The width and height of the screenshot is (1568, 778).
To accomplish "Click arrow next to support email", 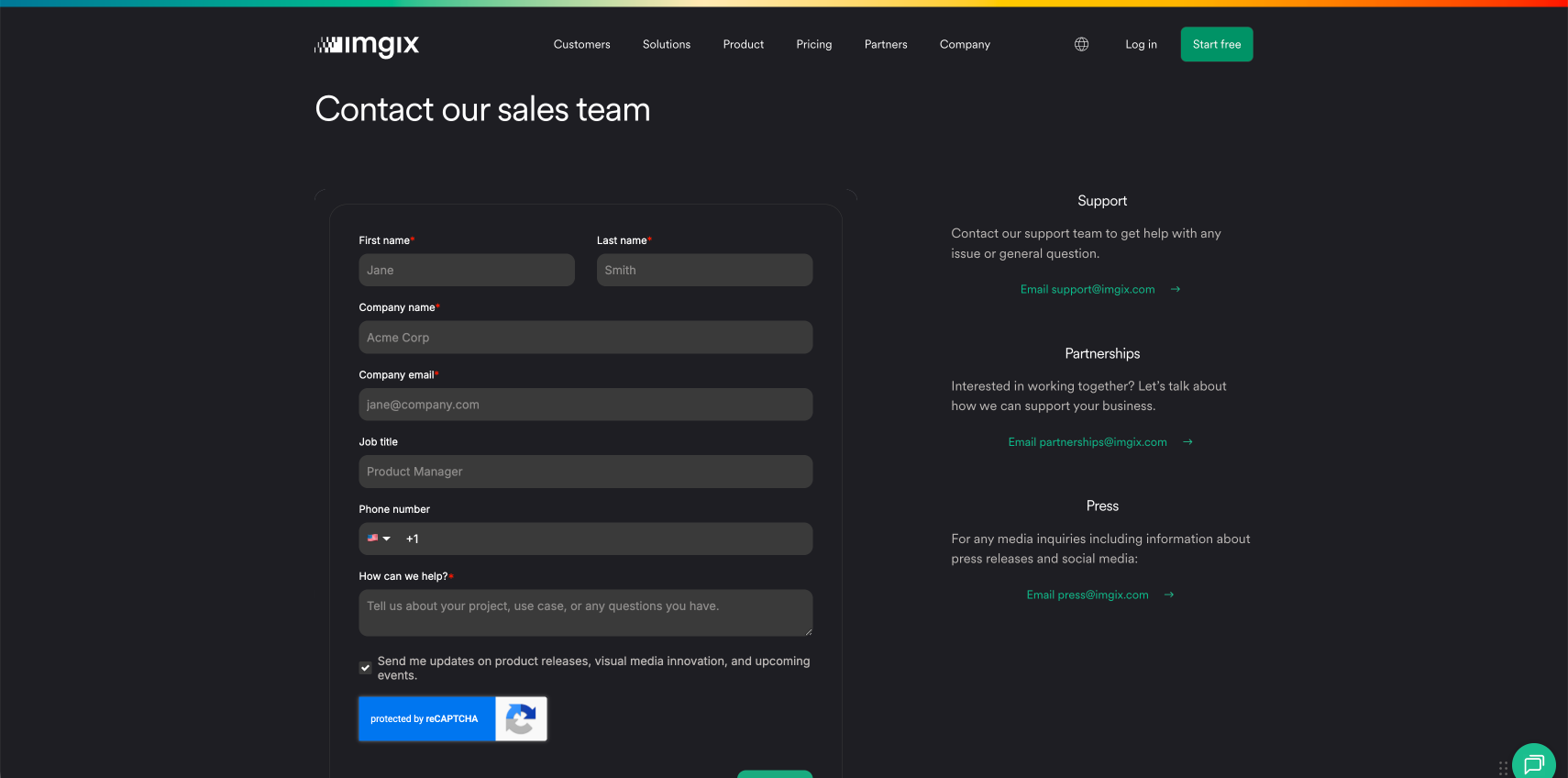I will tap(1176, 289).
